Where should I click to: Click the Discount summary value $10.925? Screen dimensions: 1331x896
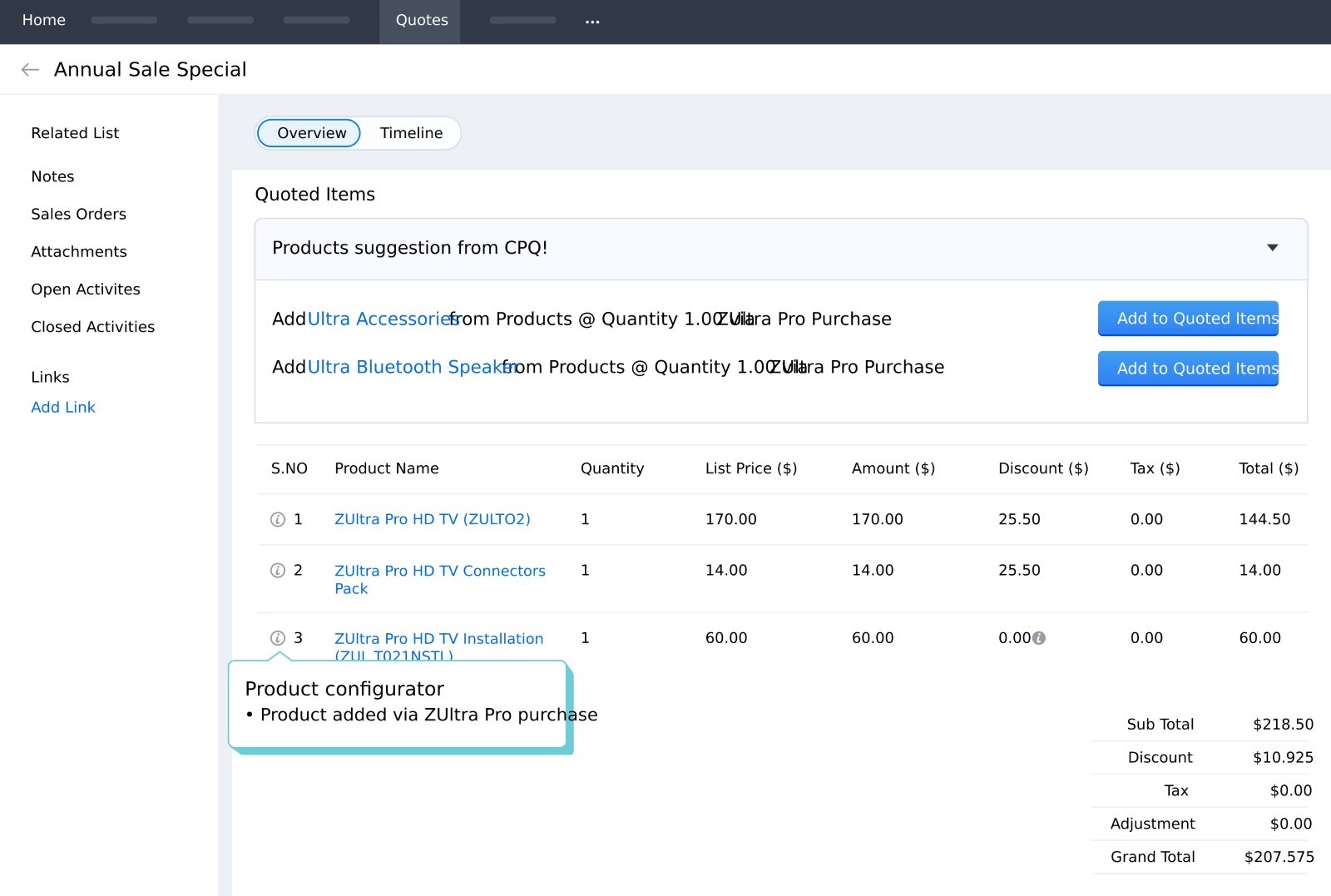[x=1284, y=758]
